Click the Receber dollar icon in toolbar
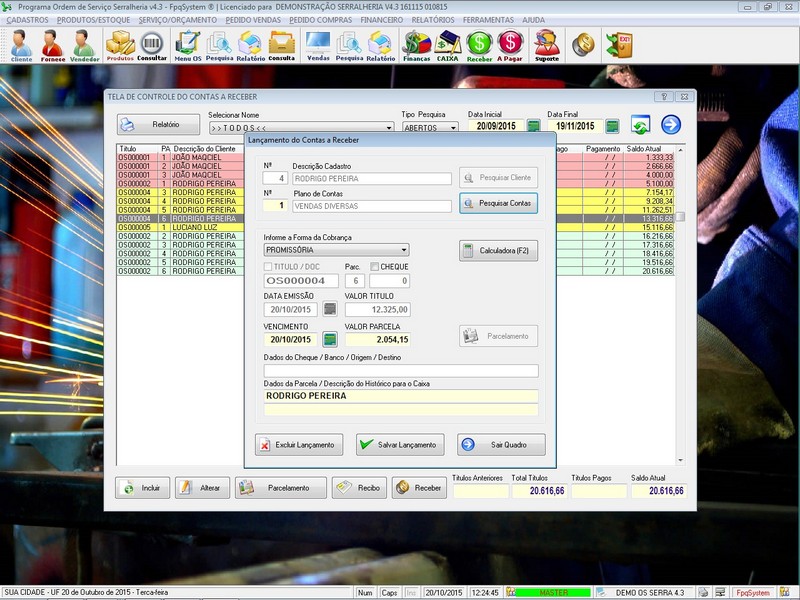 [479, 45]
